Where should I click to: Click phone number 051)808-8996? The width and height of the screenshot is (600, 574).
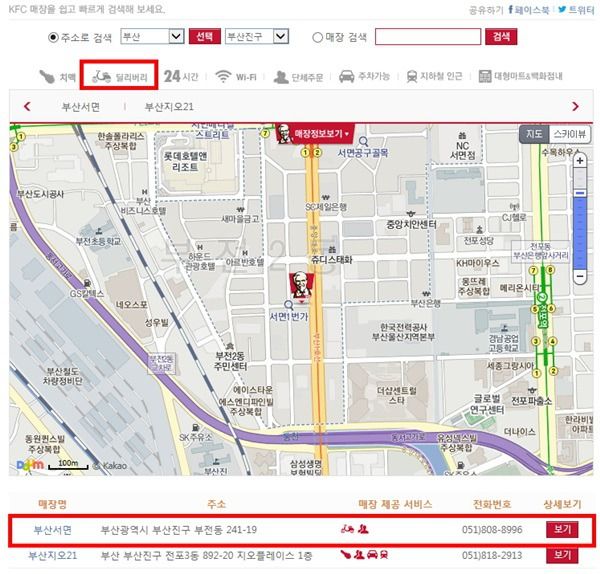point(492,530)
